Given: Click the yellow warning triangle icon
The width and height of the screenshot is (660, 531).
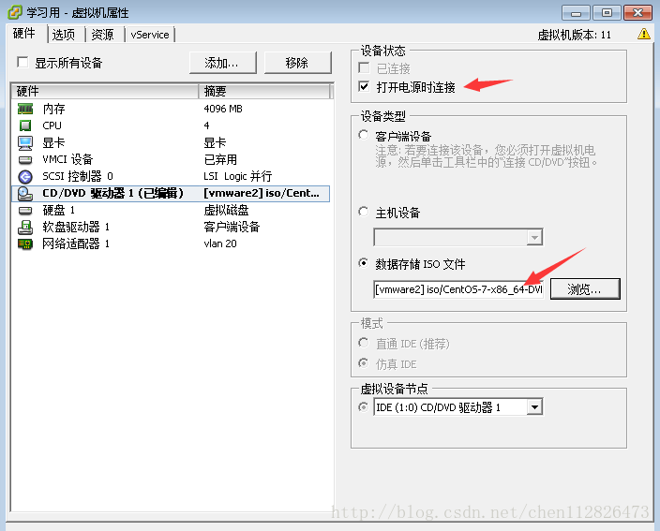Looking at the screenshot, I should pos(644,34).
